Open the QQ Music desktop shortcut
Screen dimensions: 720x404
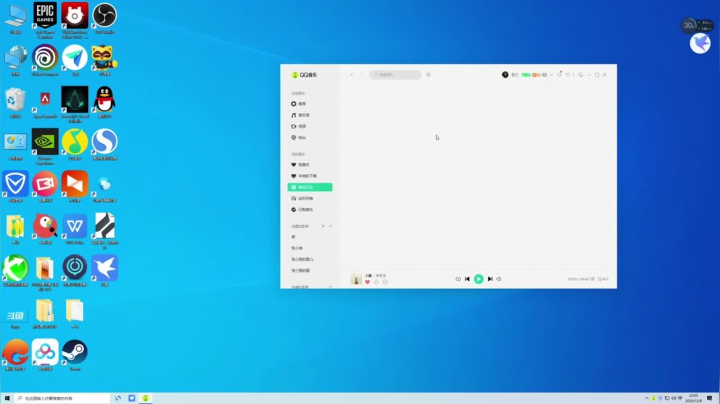tap(75, 144)
